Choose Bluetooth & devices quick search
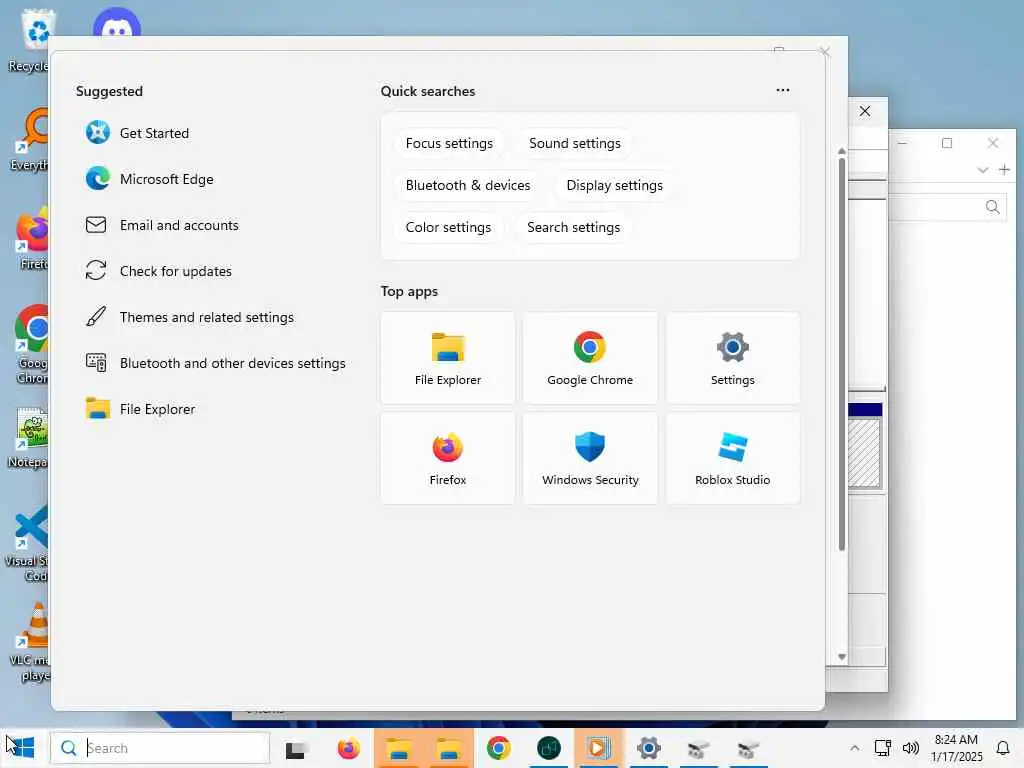The image size is (1024, 768). pos(468,185)
